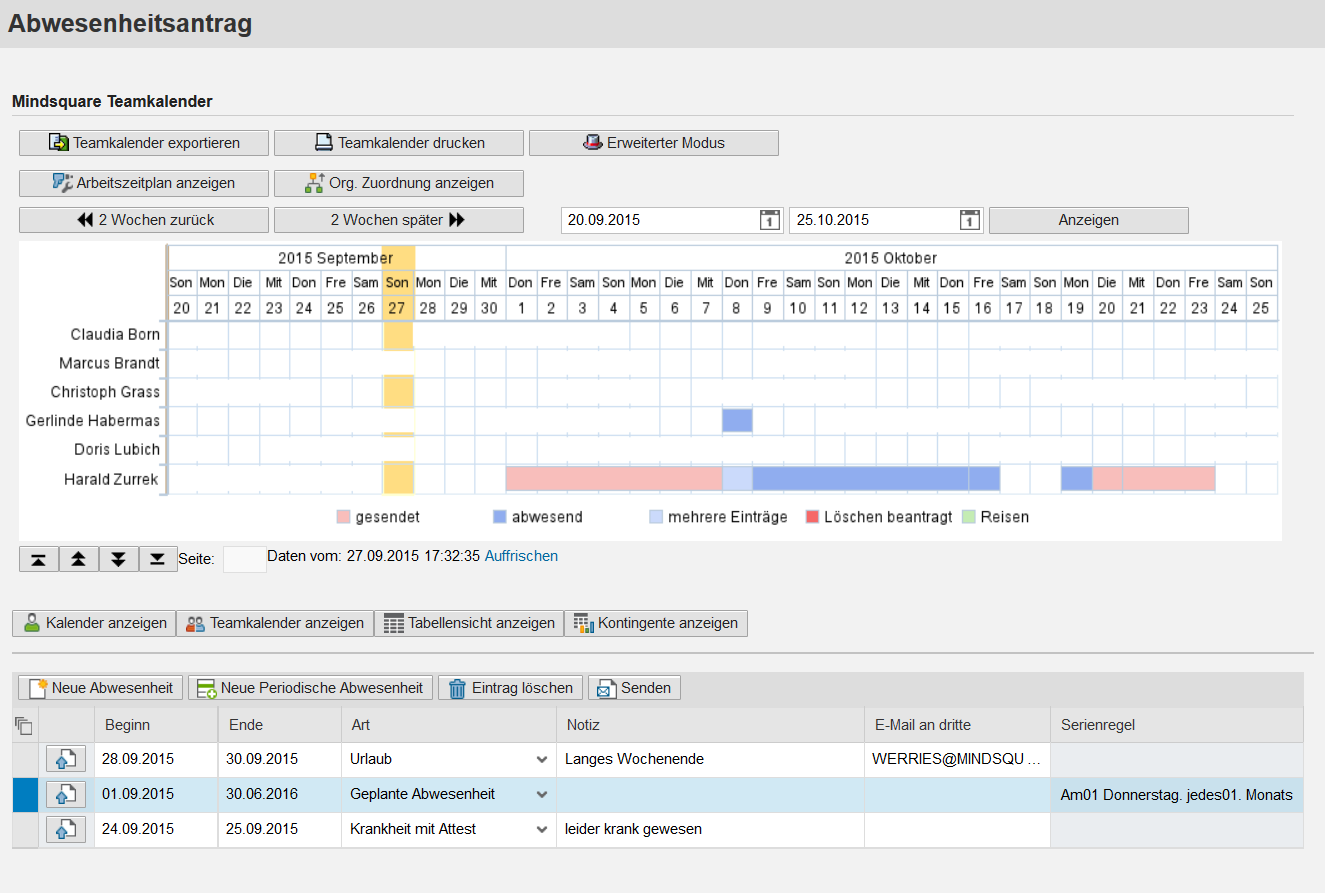Click the Reisen legend swatch
Viewport: 1325px width, 893px height.
(x=968, y=517)
